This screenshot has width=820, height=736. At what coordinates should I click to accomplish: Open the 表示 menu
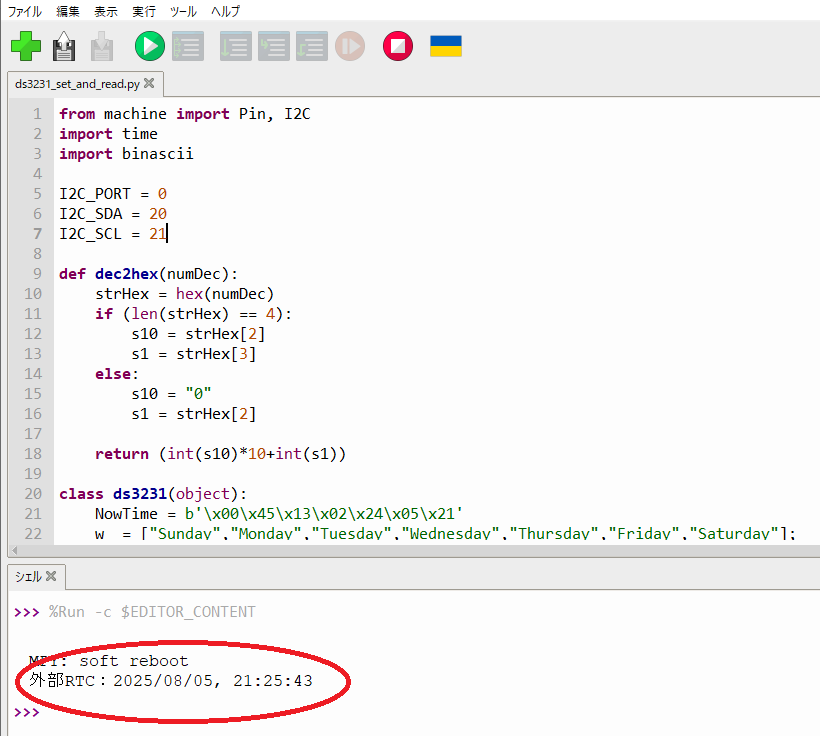click(105, 12)
